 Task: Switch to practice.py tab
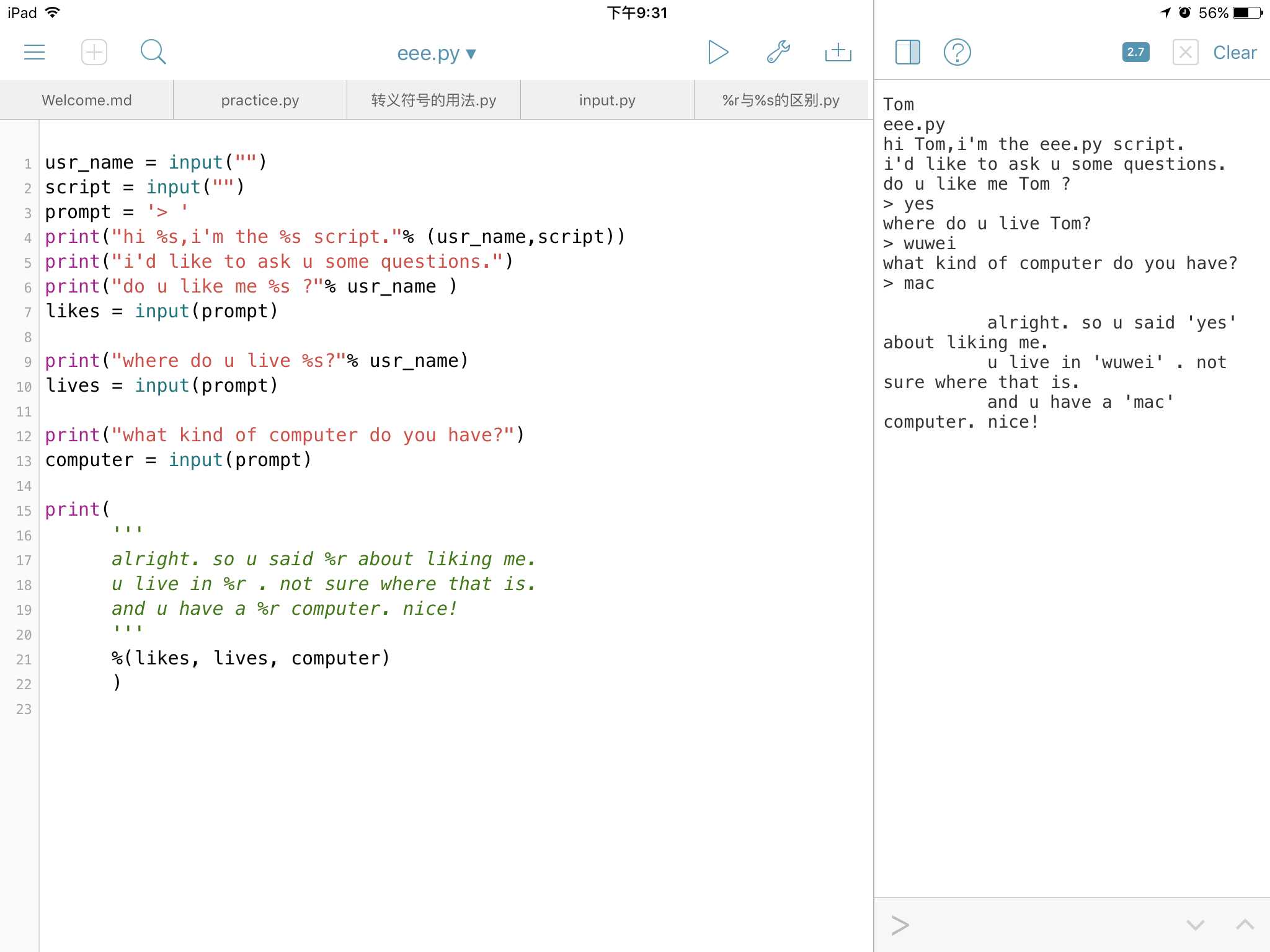pyautogui.click(x=260, y=100)
